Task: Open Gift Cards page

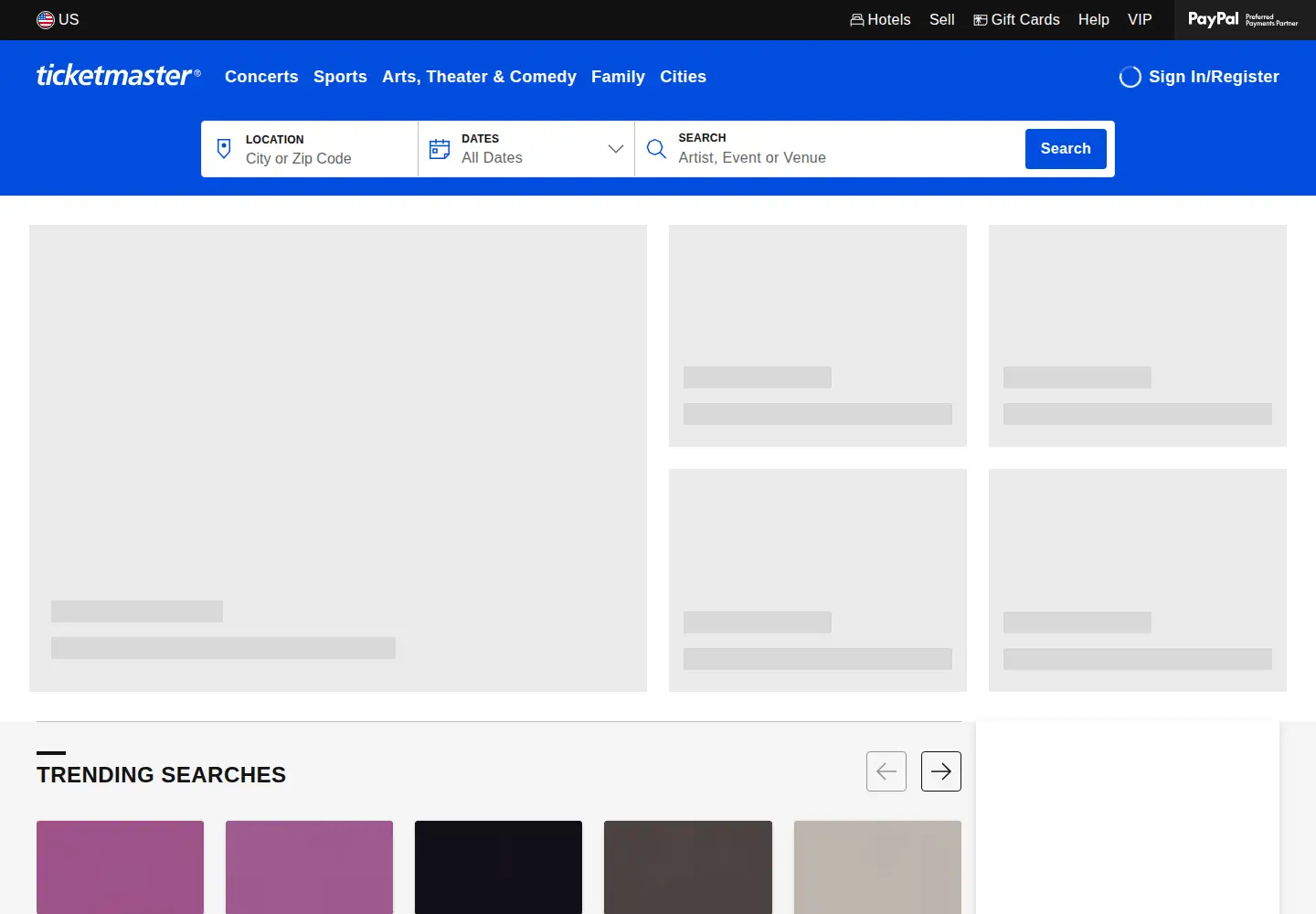Action: pos(1016,19)
